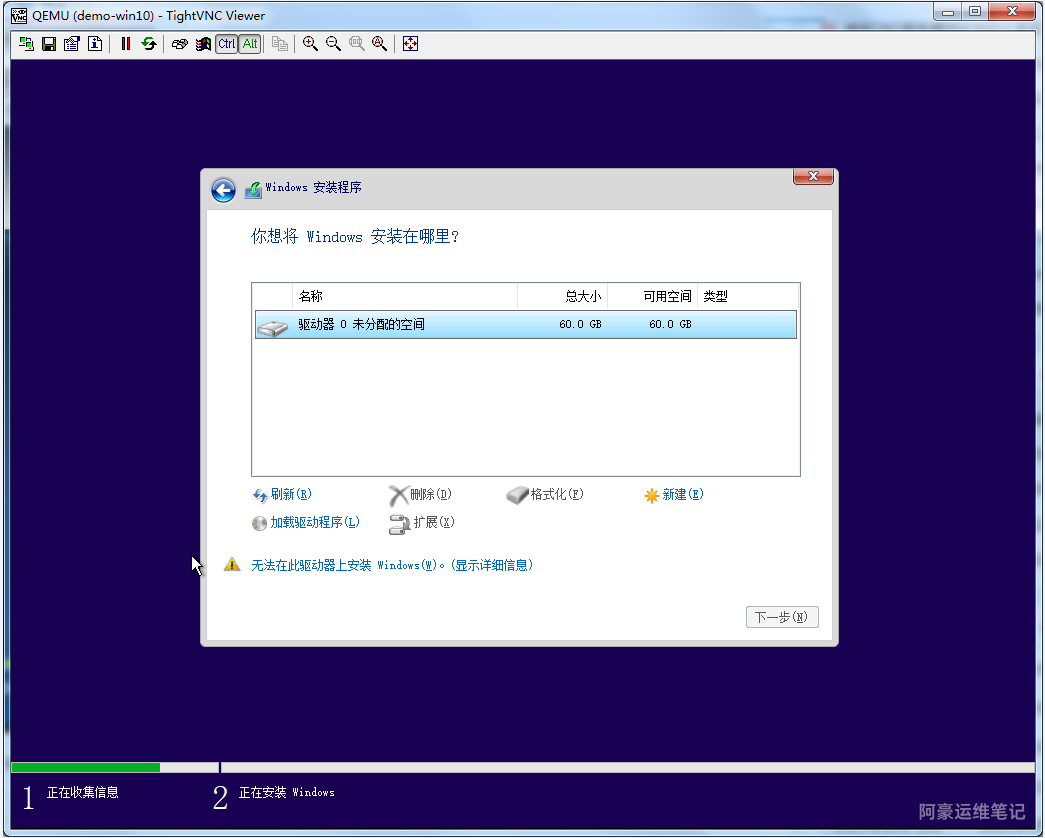This screenshot has height=838, width=1045.
Task: Click the disc icon beside 加载驱动程序
Action: pyautogui.click(x=259, y=523)
